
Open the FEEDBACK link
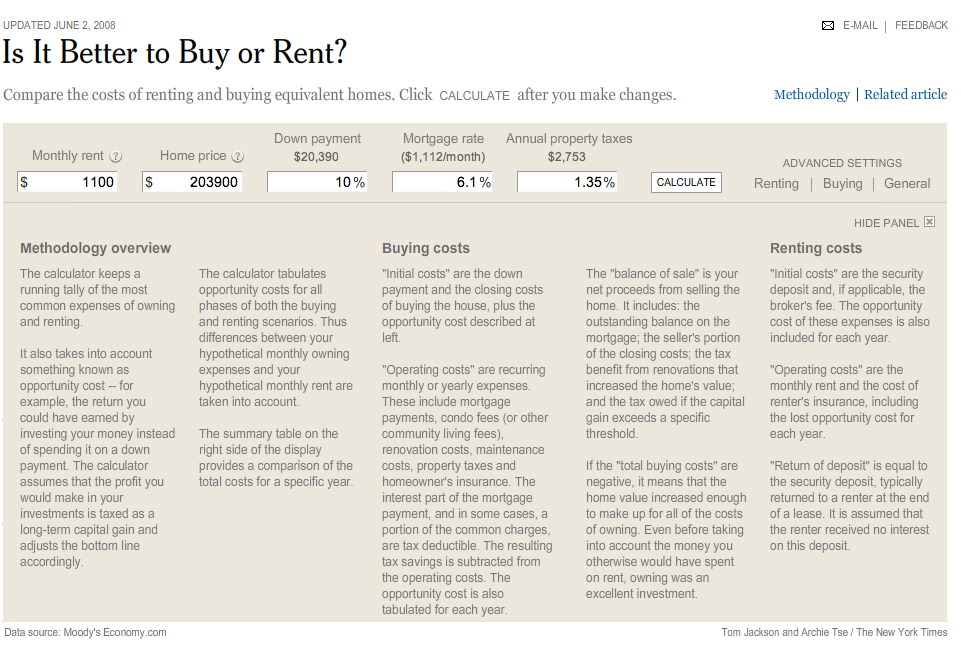[921, 26]
